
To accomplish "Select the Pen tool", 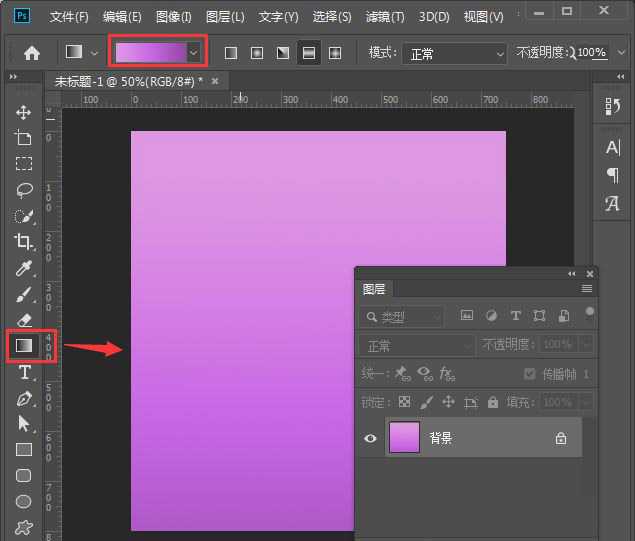I will click(23, 398).
